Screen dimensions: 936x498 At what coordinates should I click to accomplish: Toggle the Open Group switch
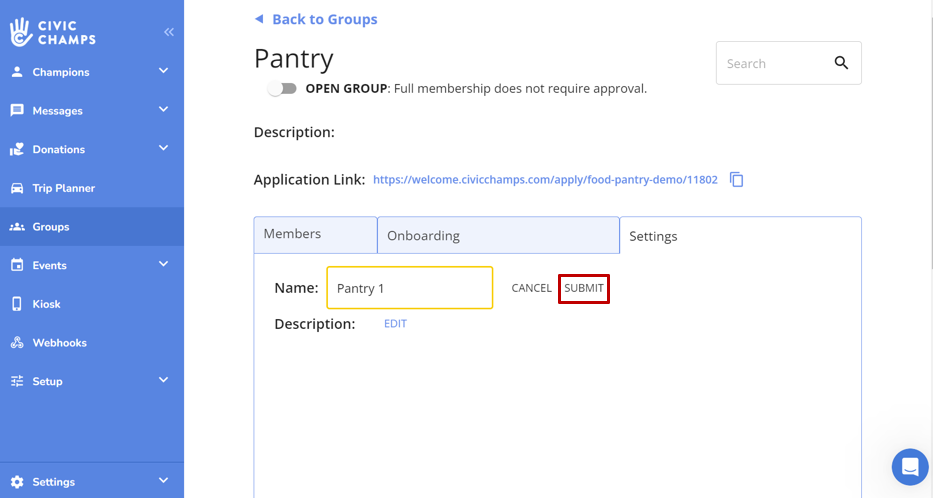coord(283,88)
